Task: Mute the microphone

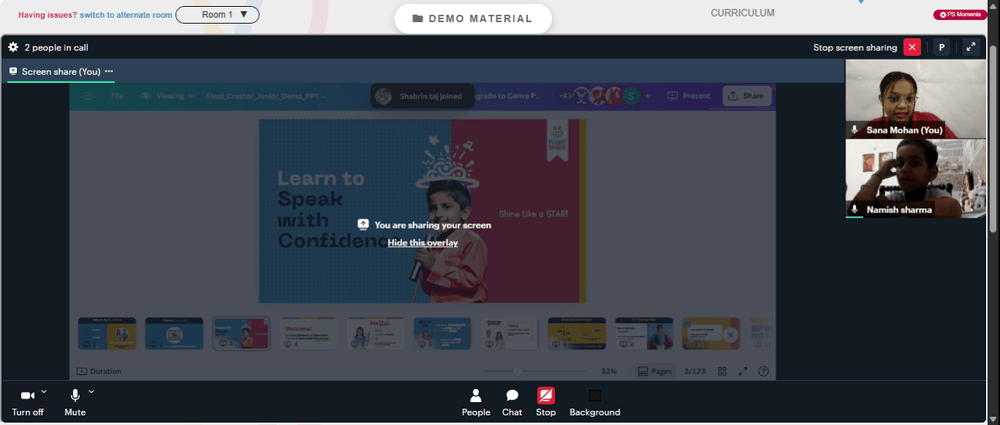Action: click(x=75, y=403)
